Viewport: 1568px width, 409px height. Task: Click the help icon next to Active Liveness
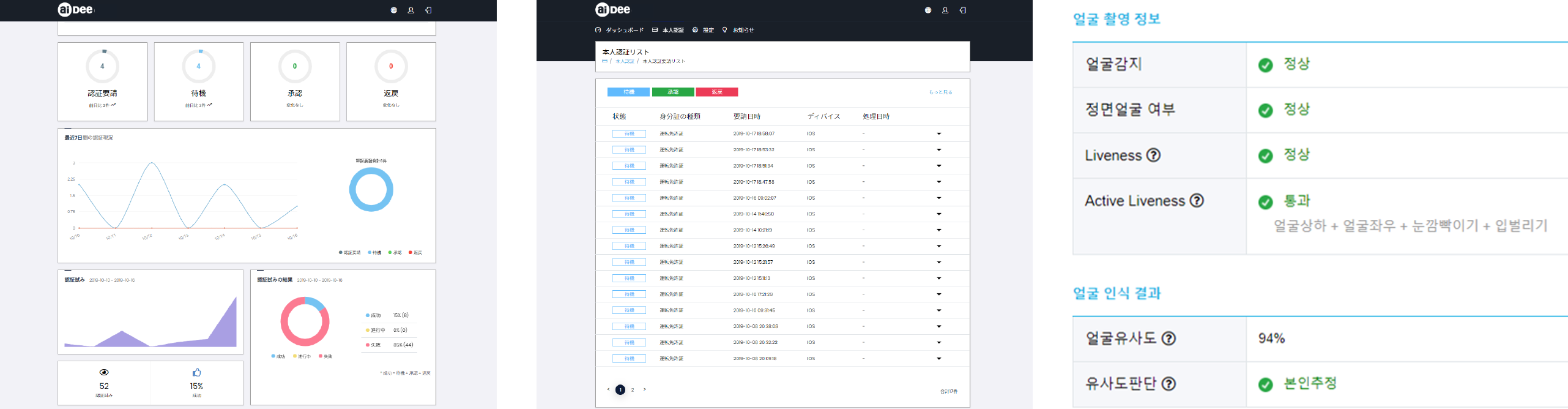tap(1197, 200)
